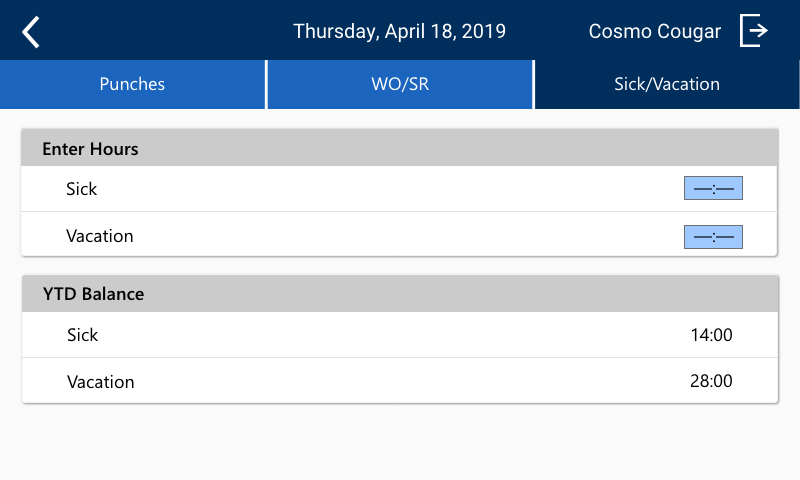Select the Sick/Vacation tab
Screen dimensions: 800x480
click(667, 84)
